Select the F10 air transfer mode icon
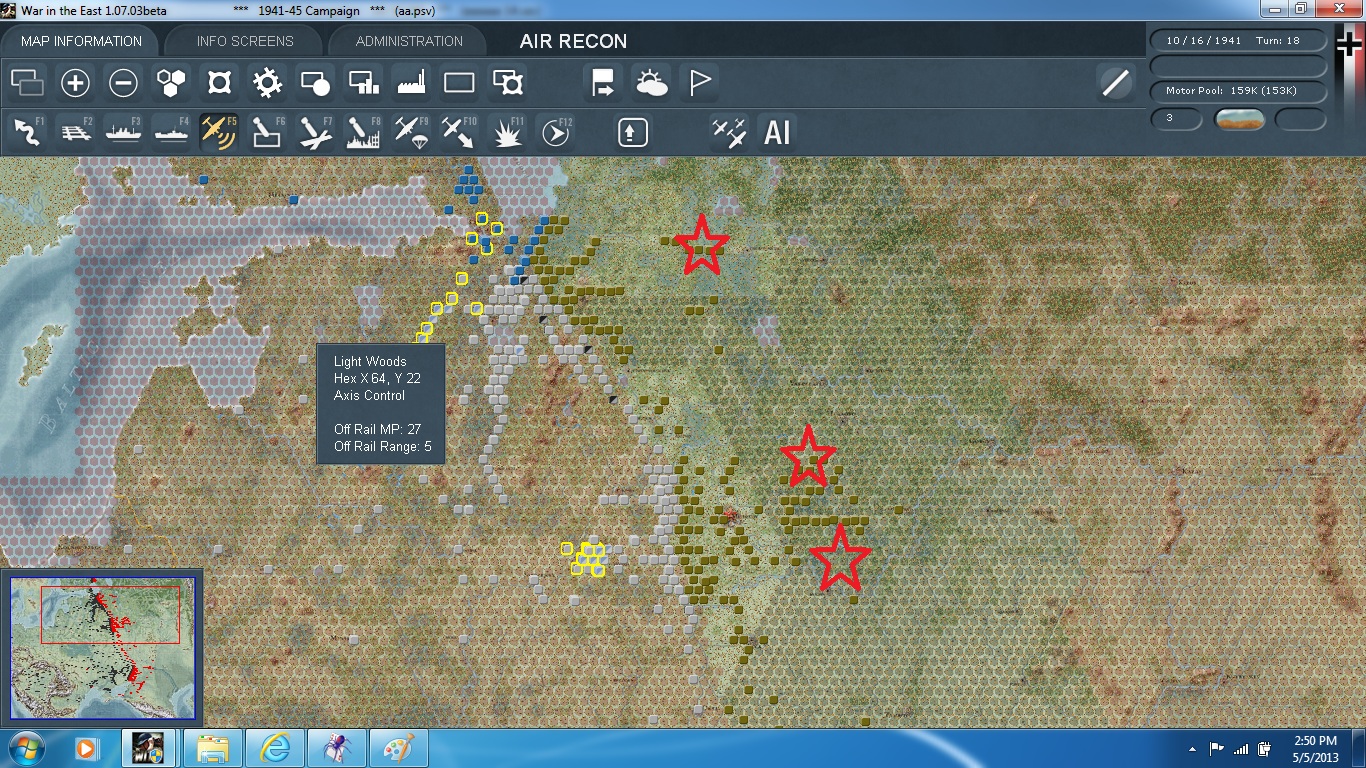 [x=459, y=132]
